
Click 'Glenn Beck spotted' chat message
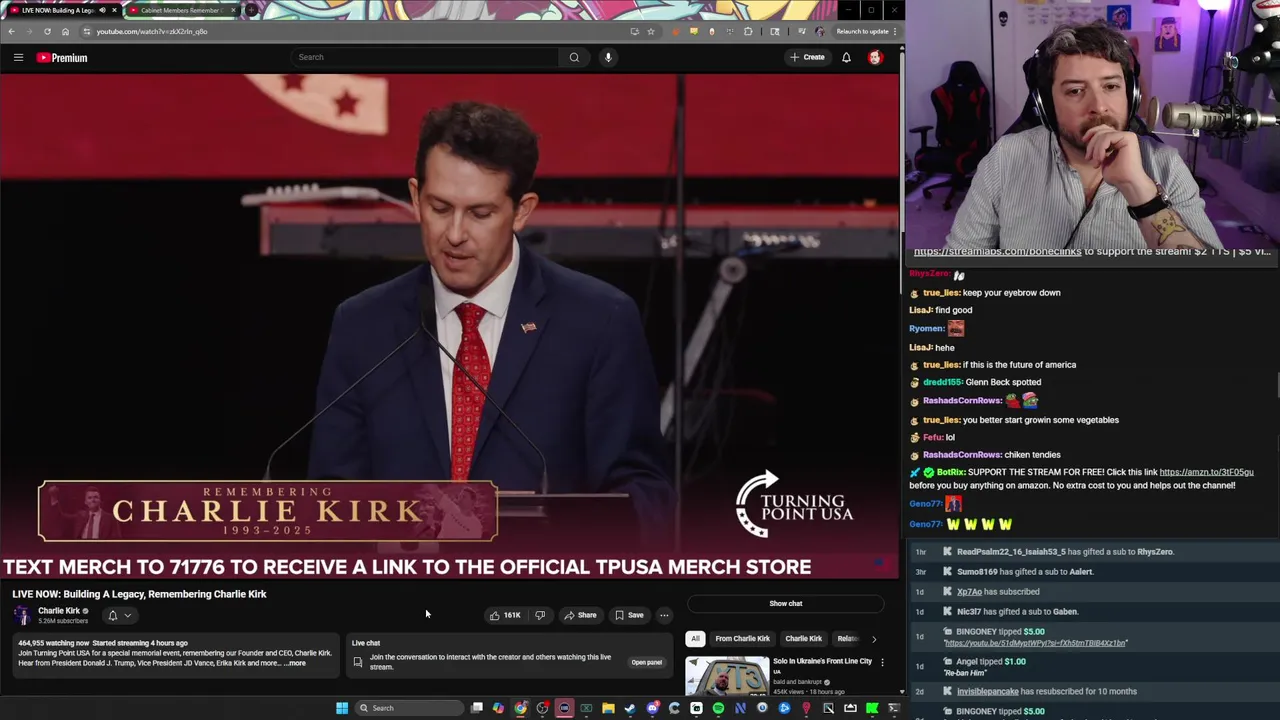(x=1003, y=382)
